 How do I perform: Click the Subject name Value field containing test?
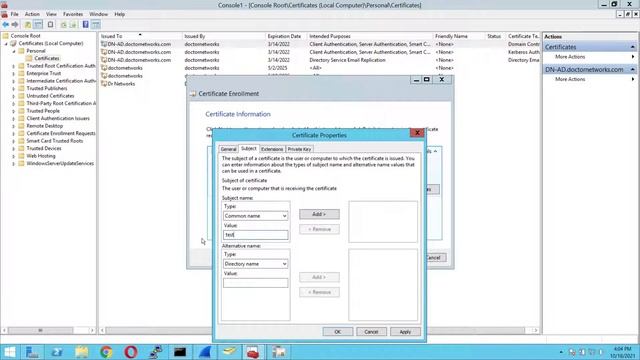click(256, 235)
